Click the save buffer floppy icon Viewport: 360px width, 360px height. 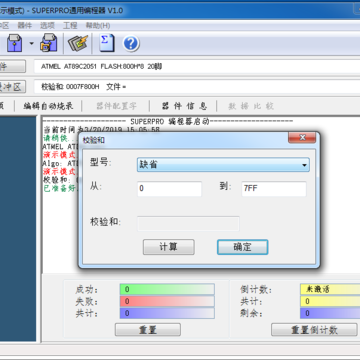coord(15,43)
